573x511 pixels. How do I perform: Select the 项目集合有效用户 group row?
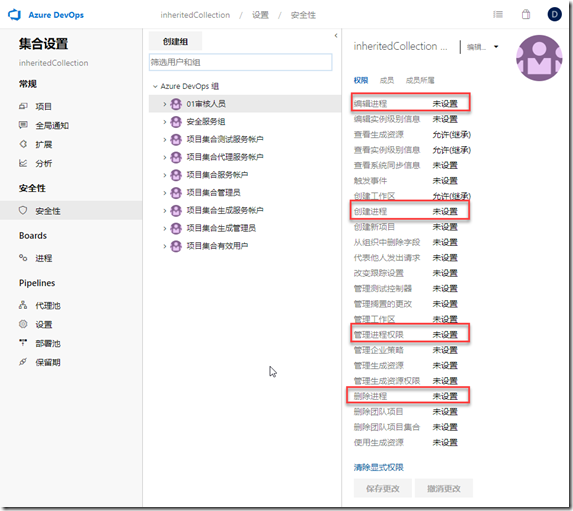tap(245, 246)
